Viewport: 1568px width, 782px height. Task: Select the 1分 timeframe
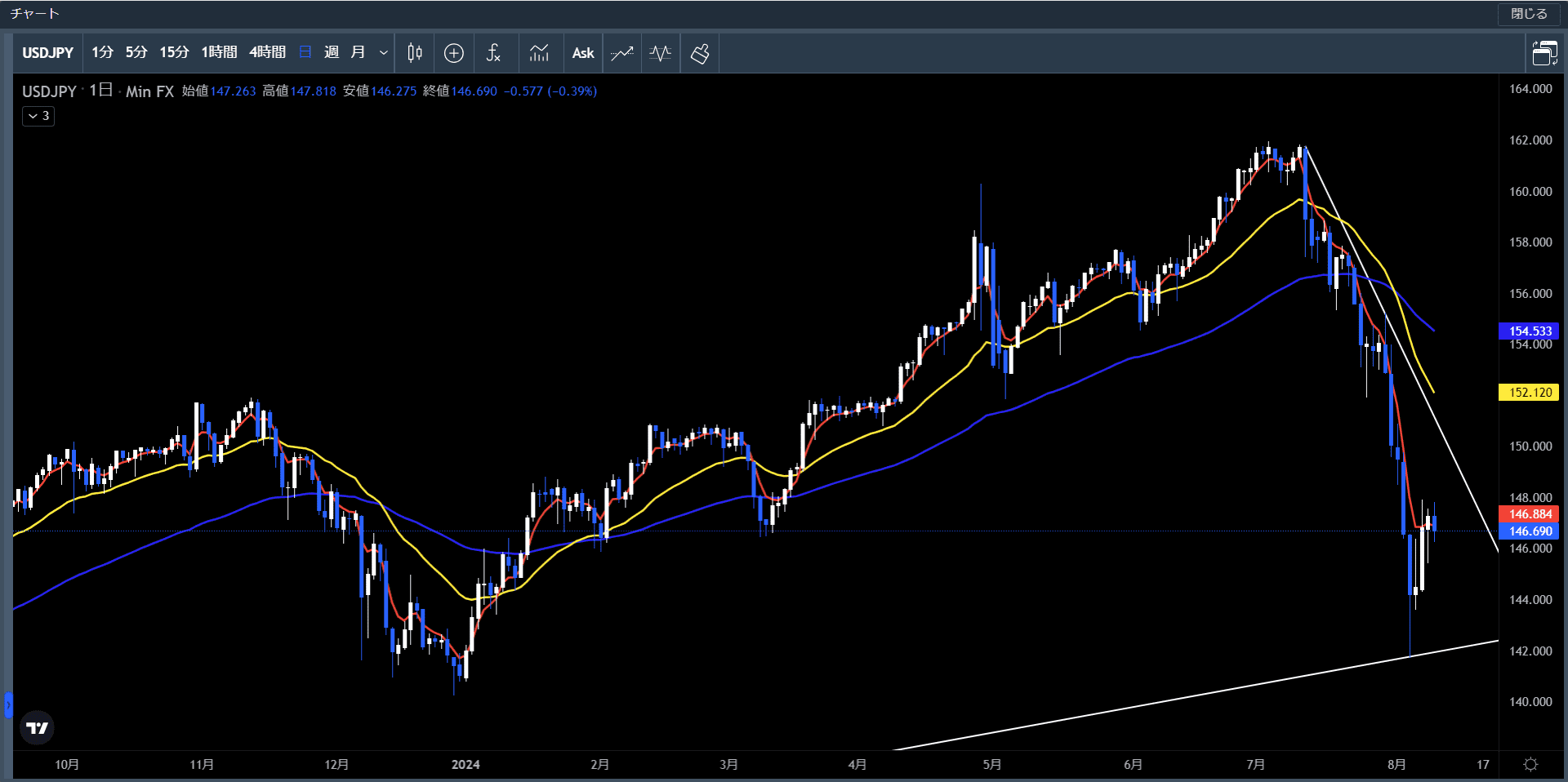point(102,53)
